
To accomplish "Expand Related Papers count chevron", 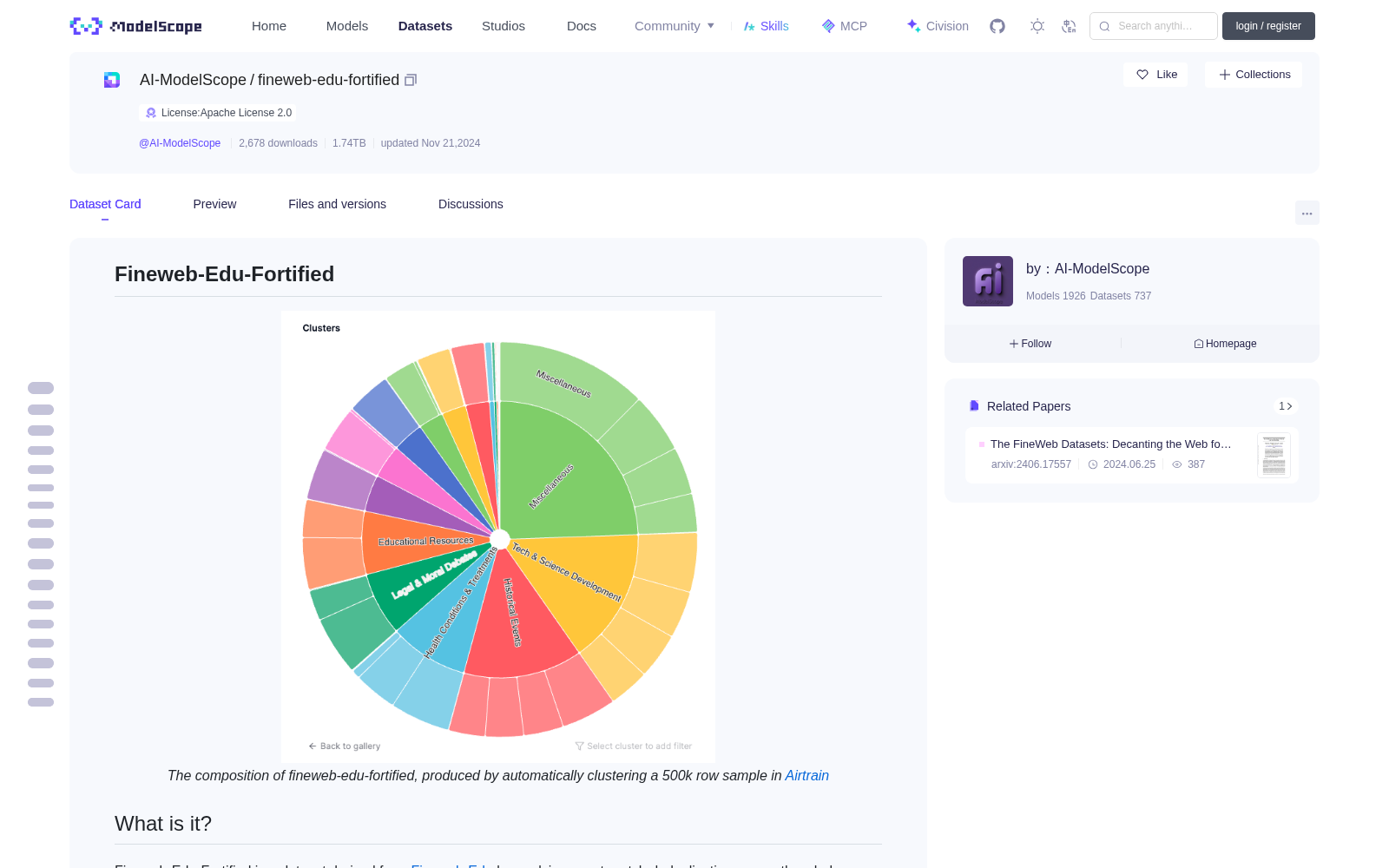I will coord(1286,406).
